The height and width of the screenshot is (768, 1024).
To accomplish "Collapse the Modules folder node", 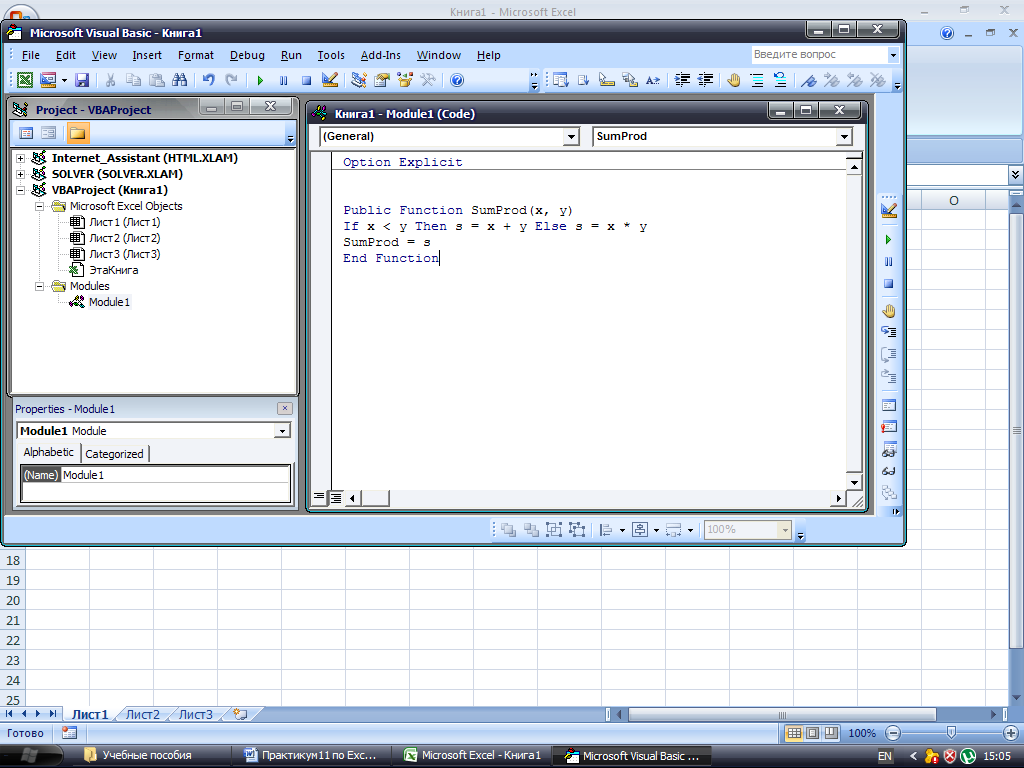I will coord(39,286).
